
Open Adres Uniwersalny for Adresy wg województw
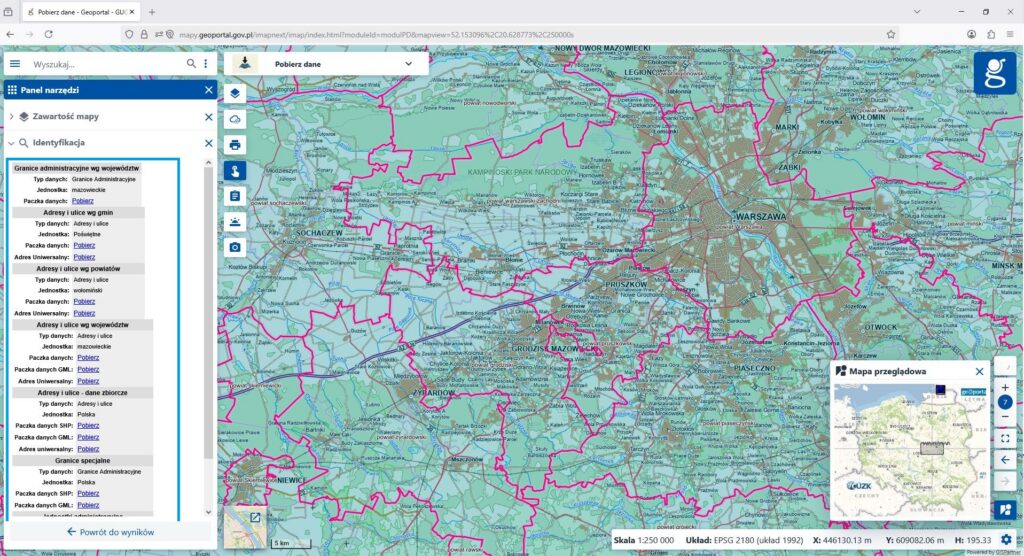pyautogui.click(x=88, y=382)
